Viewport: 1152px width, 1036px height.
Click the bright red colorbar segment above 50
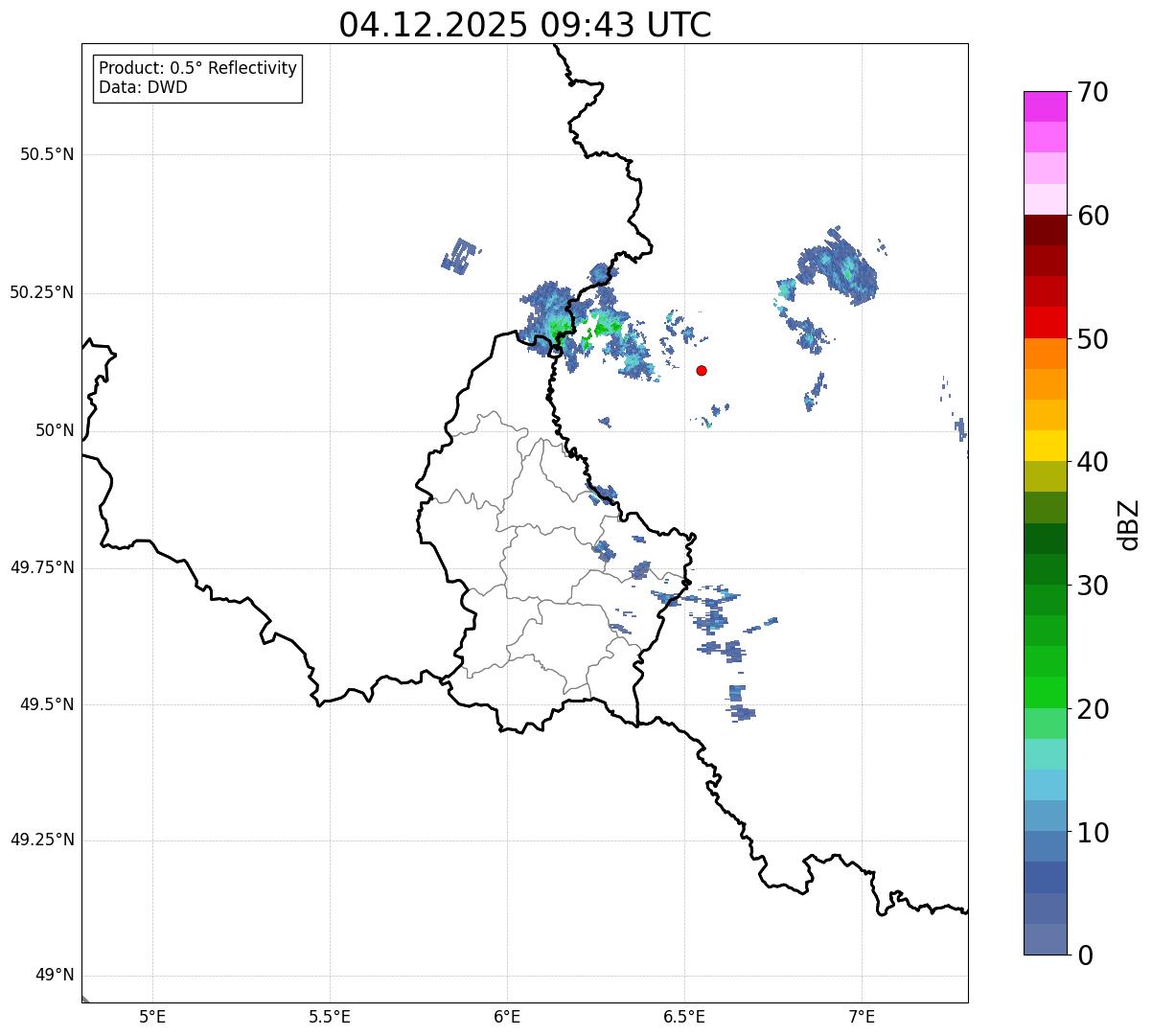tap(1045, 322)
